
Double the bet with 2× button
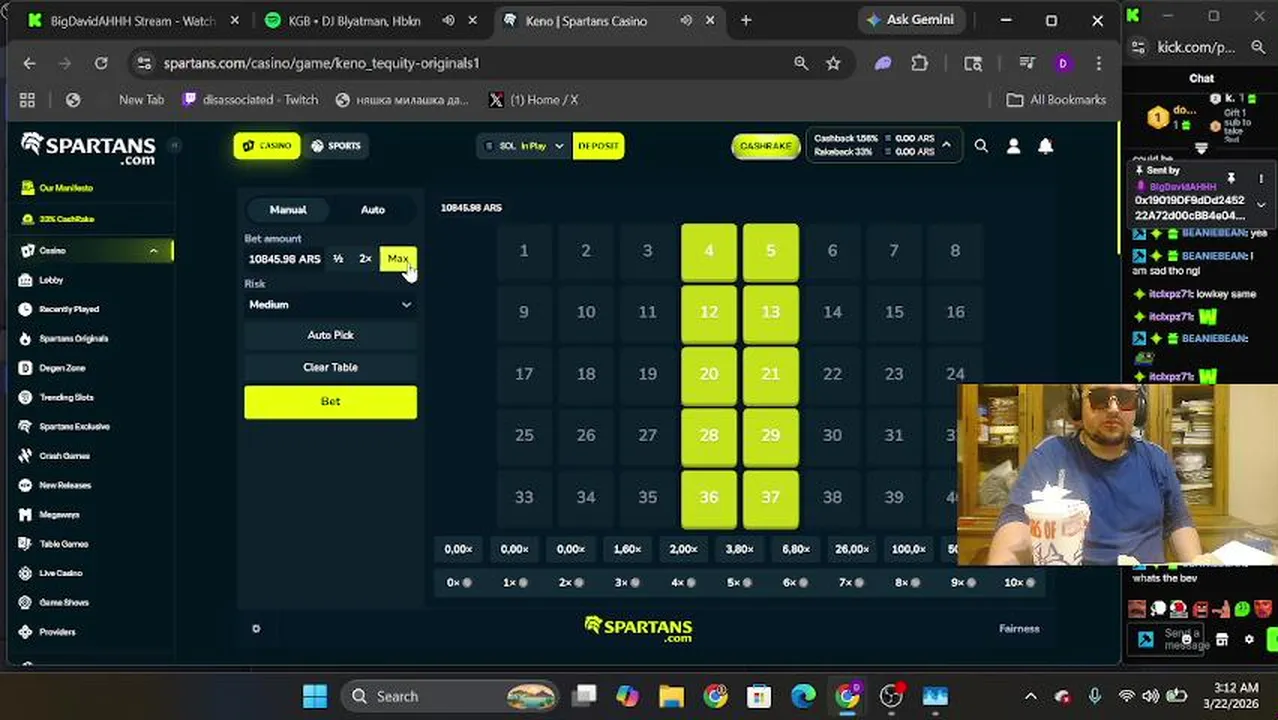(365, 259)
